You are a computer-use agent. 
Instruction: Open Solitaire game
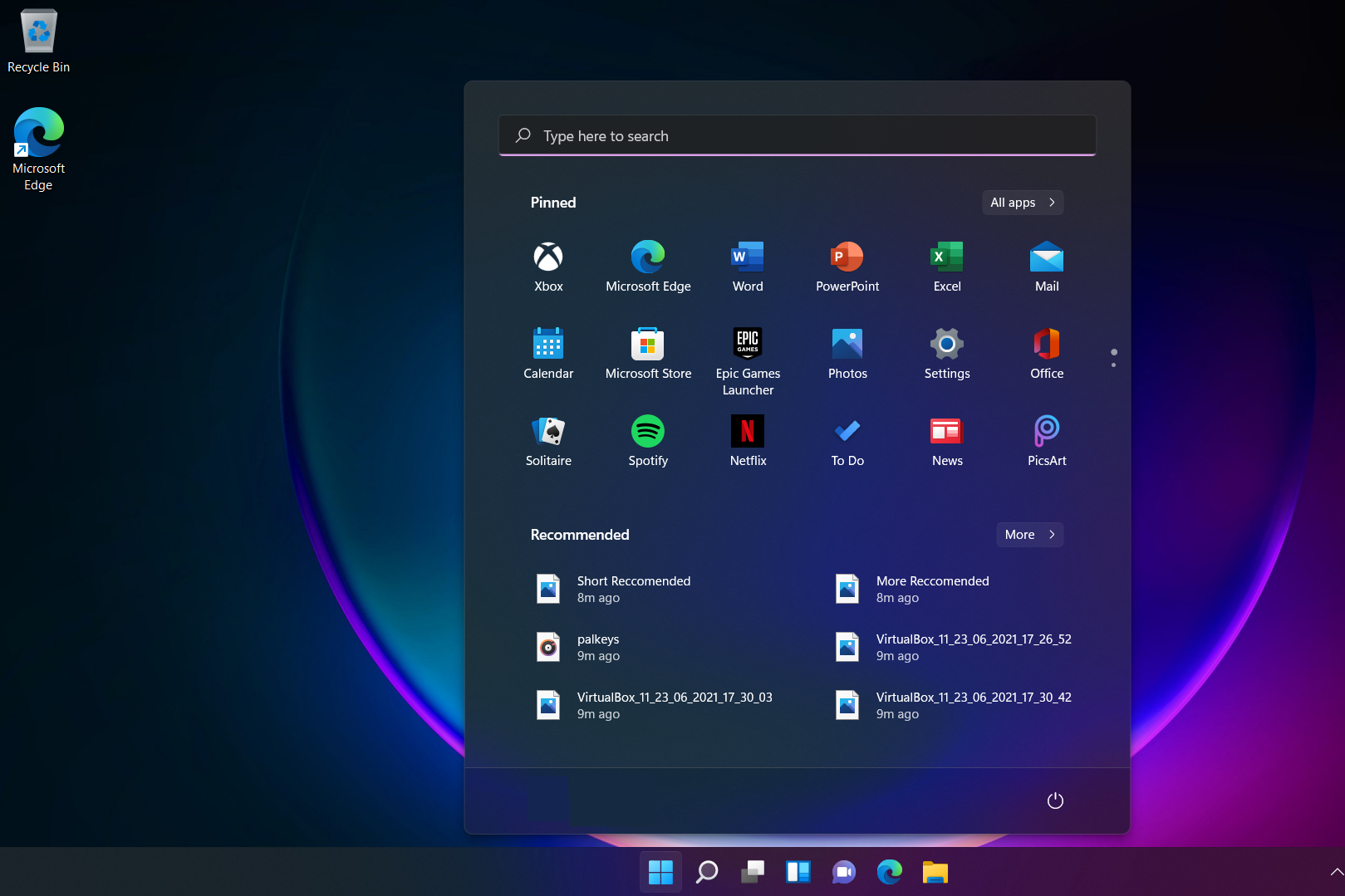(x=548, y=442)
